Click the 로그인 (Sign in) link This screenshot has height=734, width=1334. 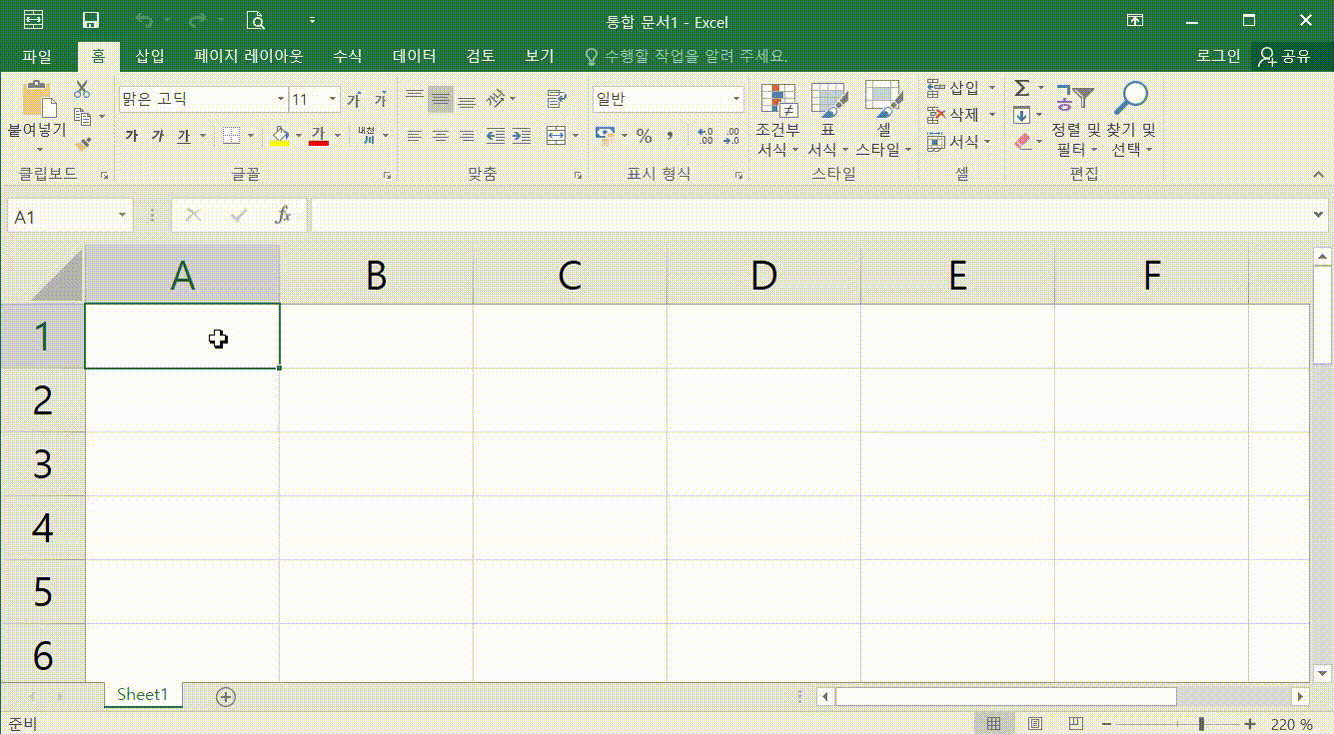pyautogui.click(x=1218, y=56)
